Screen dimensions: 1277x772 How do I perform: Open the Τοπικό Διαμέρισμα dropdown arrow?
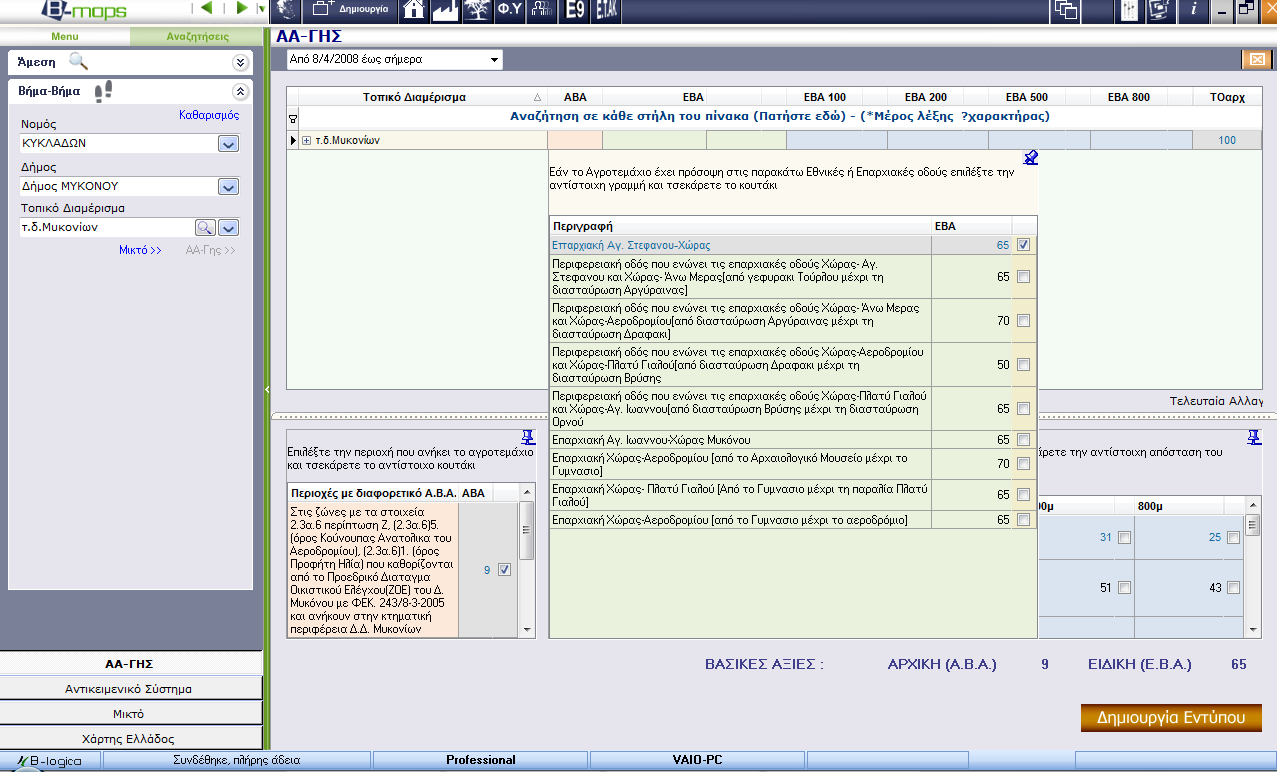point(228,227)
